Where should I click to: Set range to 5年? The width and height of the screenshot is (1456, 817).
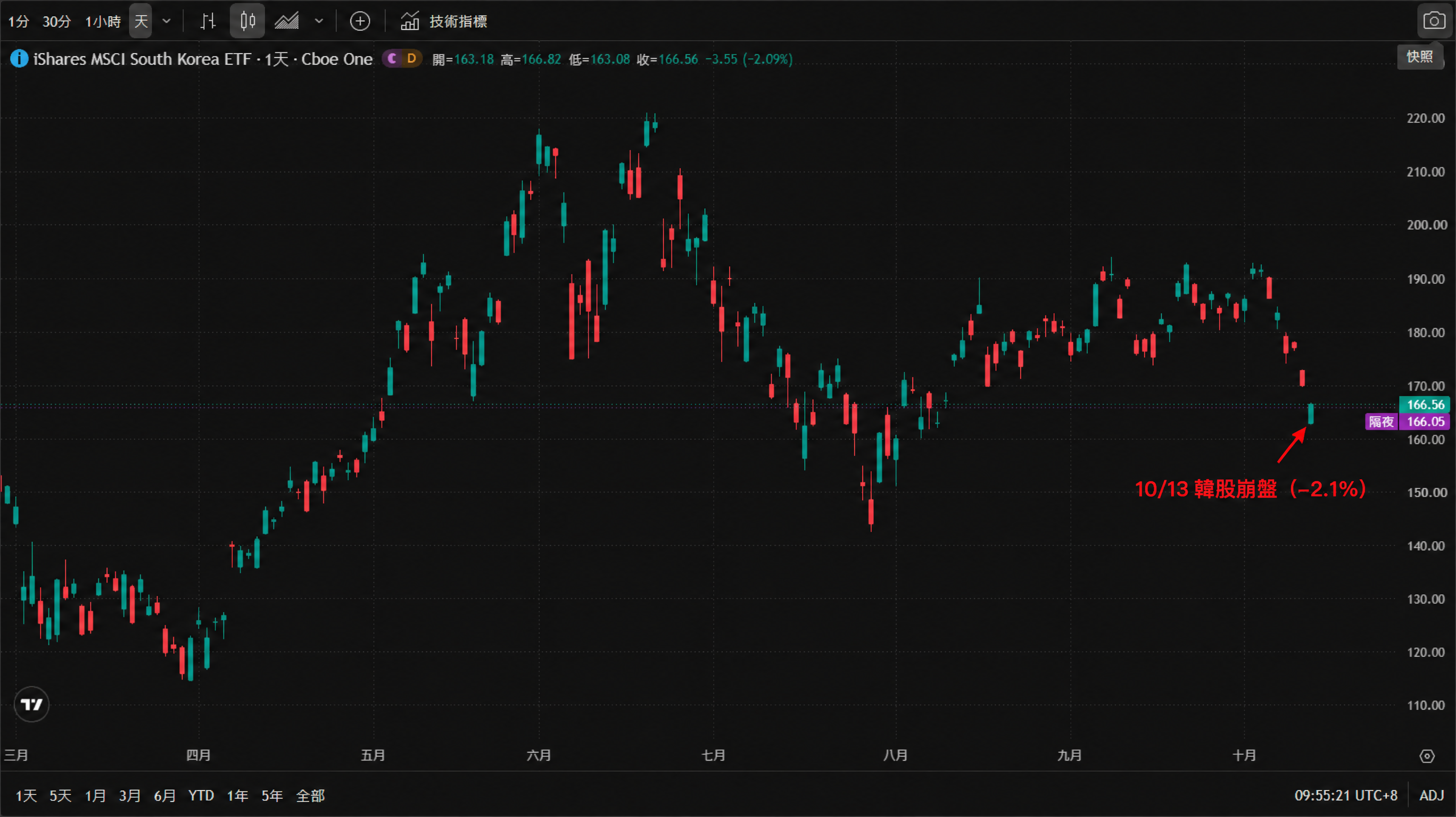(x=272, y=796)
